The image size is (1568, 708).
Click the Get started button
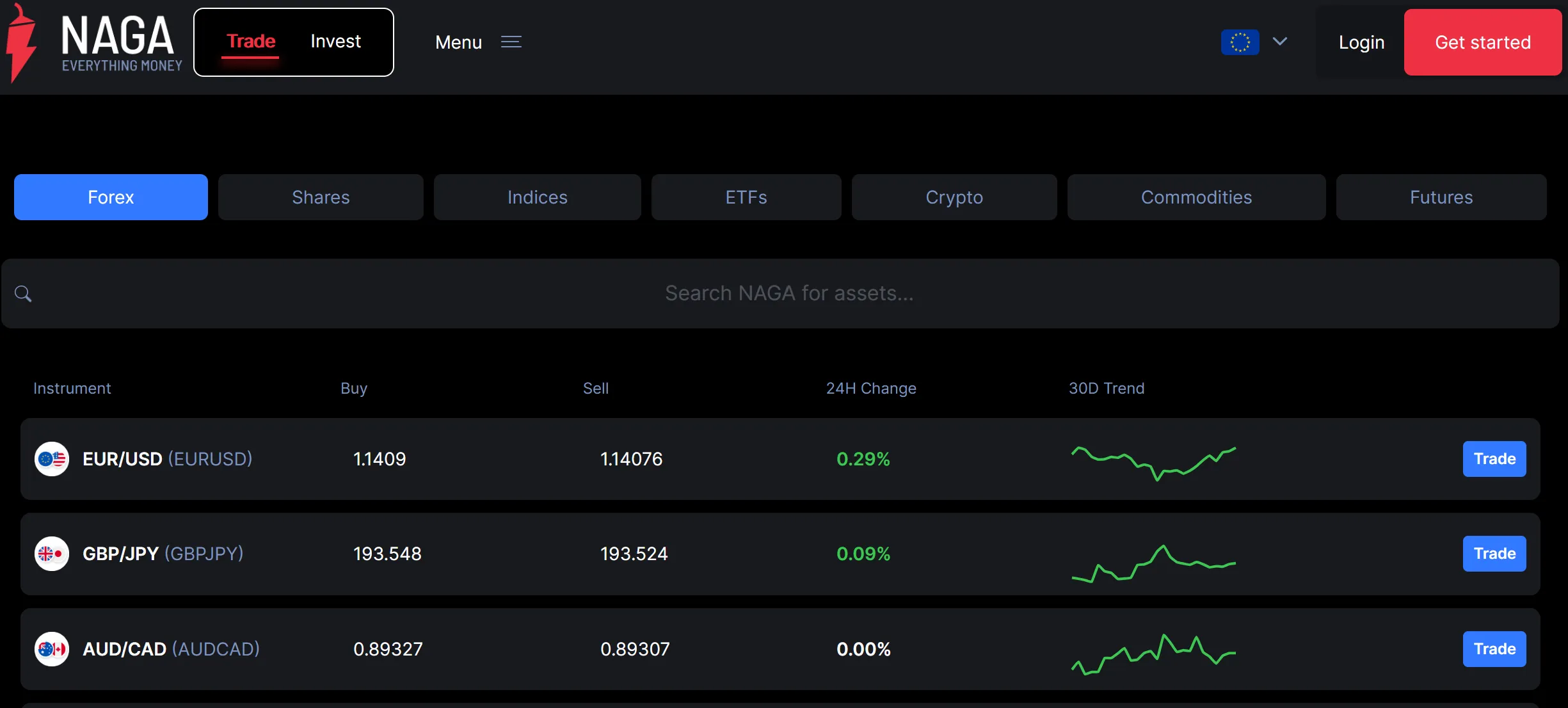[x=1483, y=42]
